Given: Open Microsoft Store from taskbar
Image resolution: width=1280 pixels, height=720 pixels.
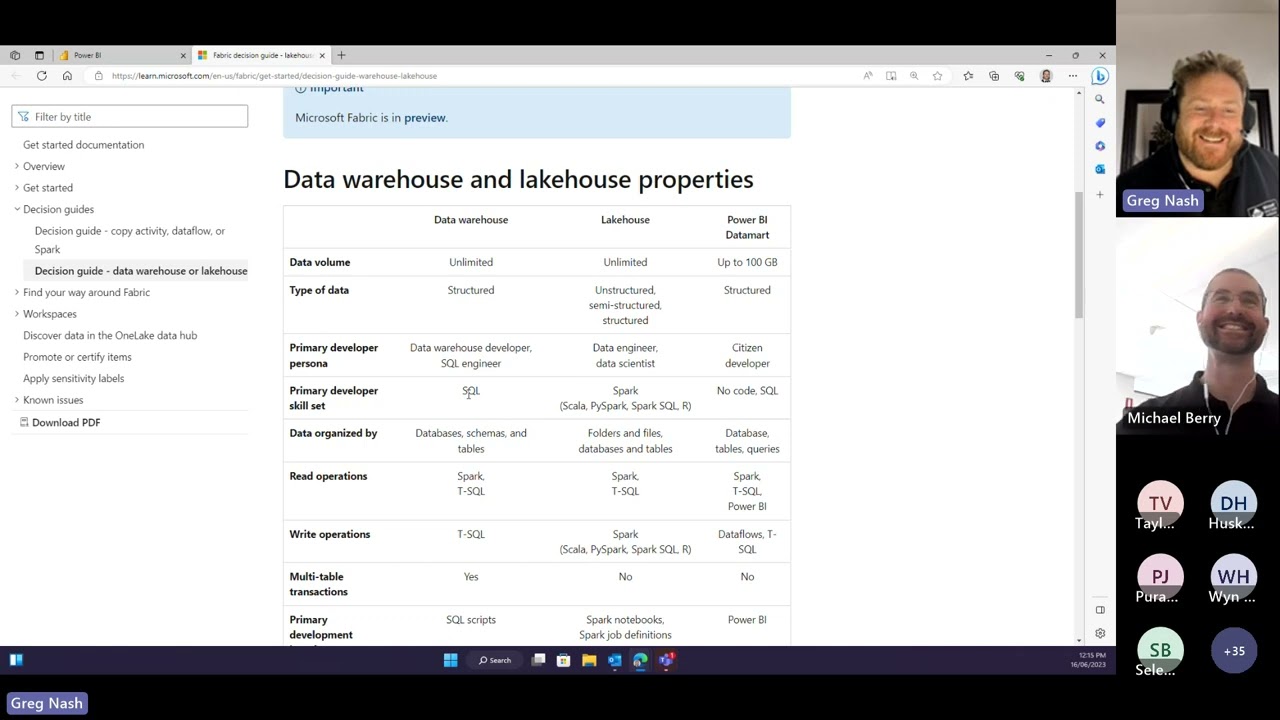Looking at the screenshot, I should [x=564, y=660].
